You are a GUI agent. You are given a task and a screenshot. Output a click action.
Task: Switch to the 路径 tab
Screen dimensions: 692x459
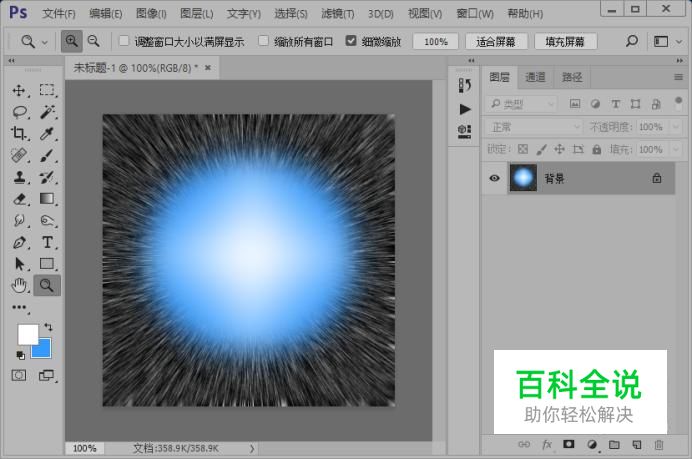pyautogui.click(x=572, y=77)
